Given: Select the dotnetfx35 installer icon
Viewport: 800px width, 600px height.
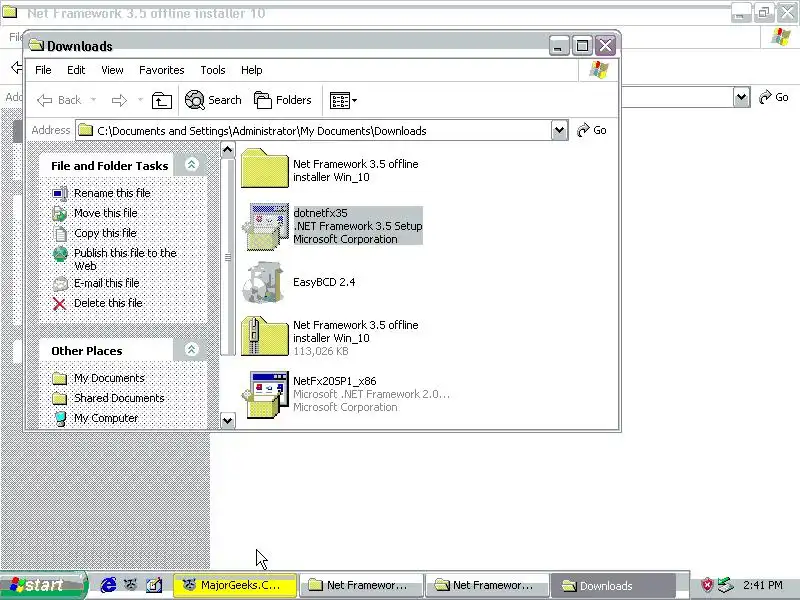Looking at the screenshot, I should (264, 226).
